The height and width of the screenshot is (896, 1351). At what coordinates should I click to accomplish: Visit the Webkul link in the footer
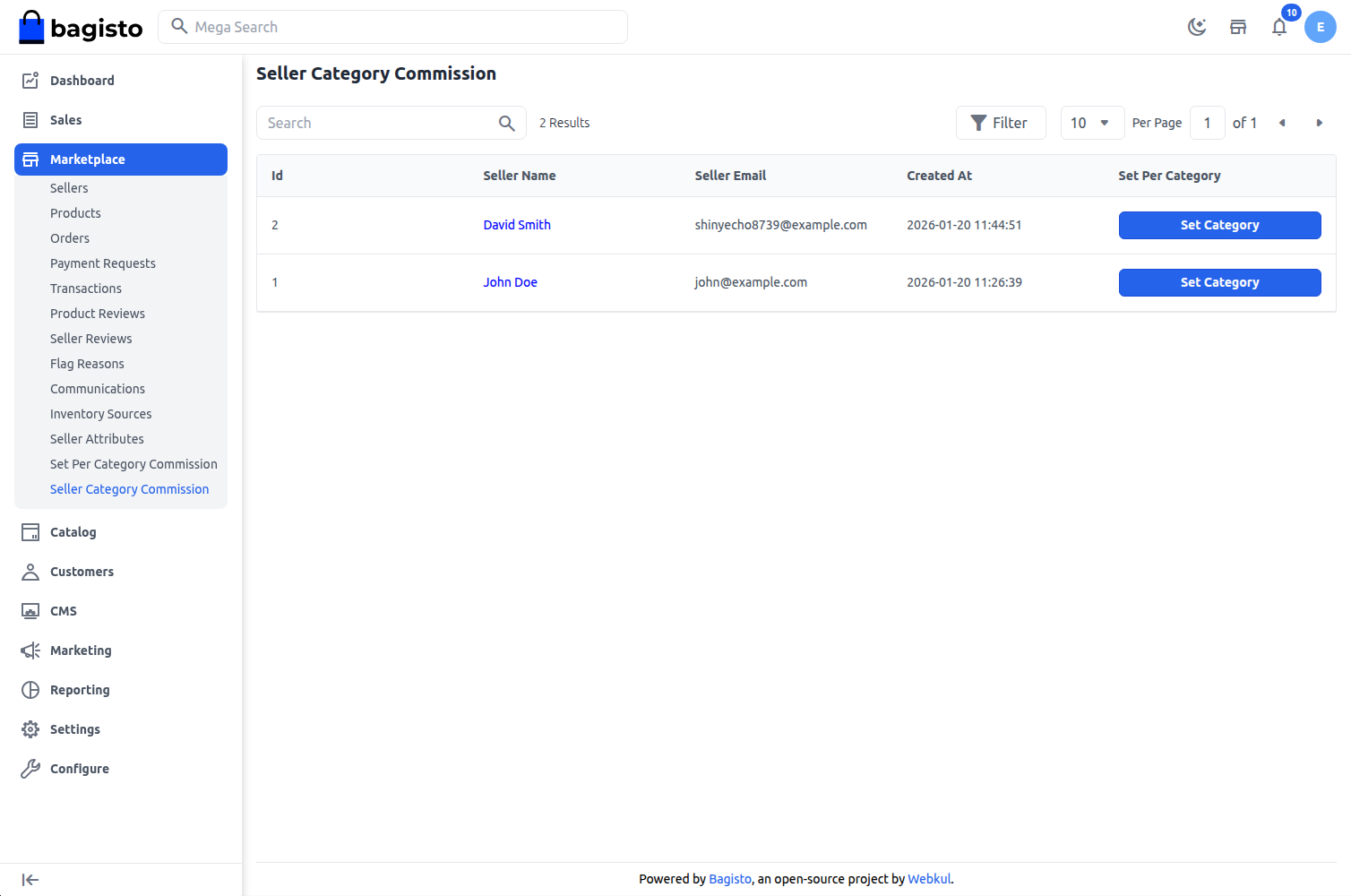tap(928, 879)
